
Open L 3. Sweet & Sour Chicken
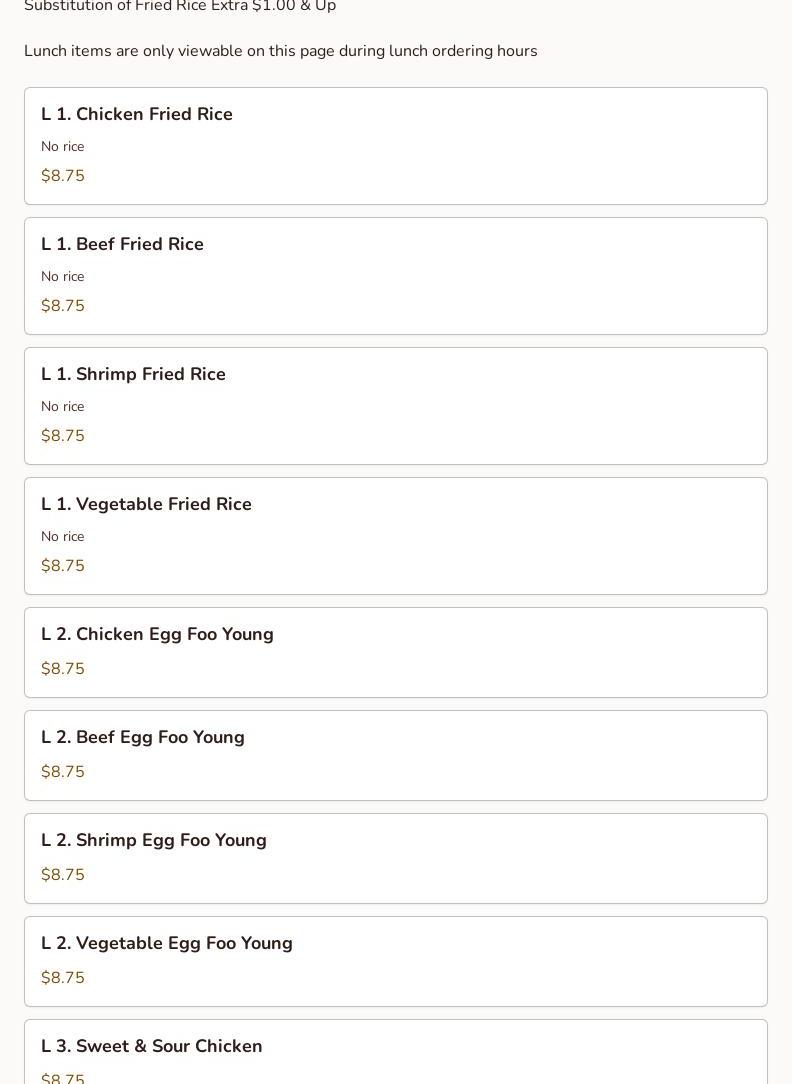[152, 1047]
